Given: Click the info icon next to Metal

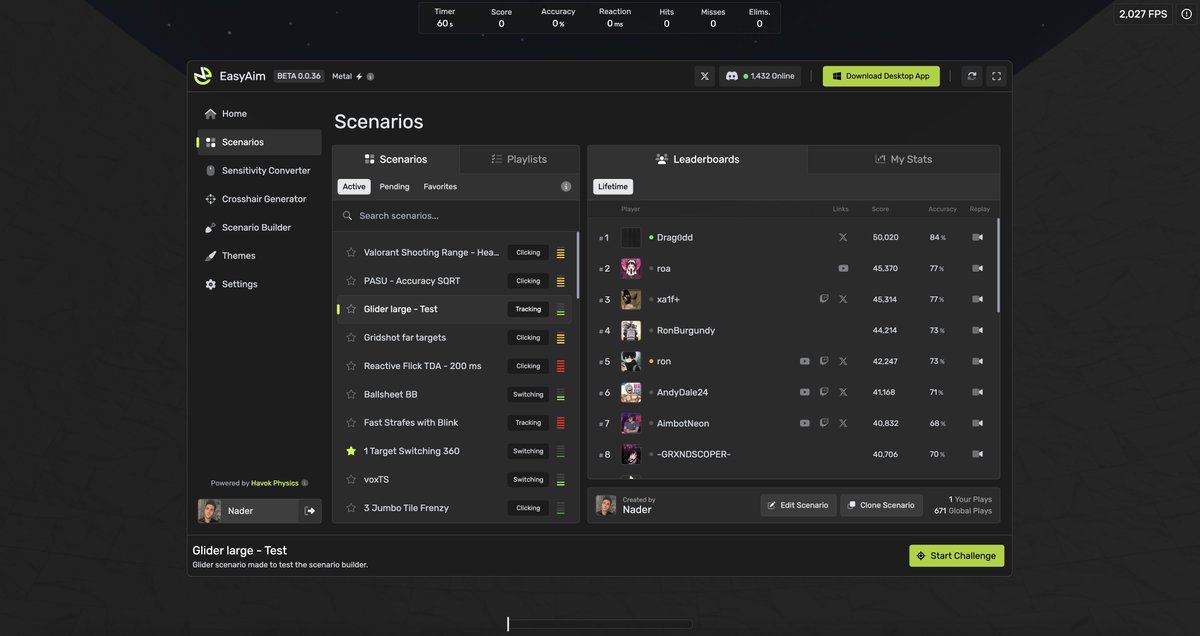Looking at the screenshot, I should point(370,76).
